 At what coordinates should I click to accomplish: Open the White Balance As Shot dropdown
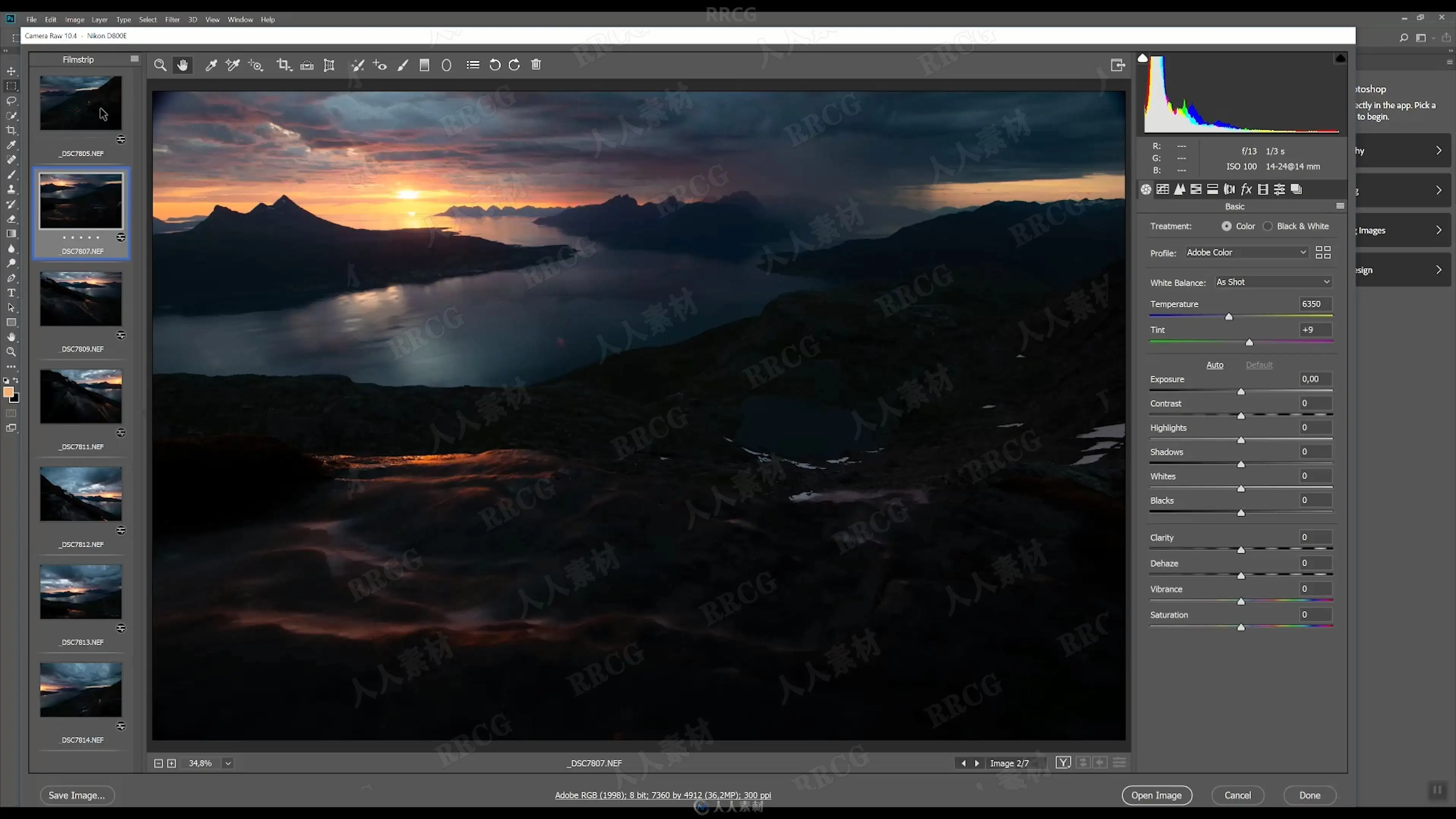pyautogui.click(x=1272, y=282)
